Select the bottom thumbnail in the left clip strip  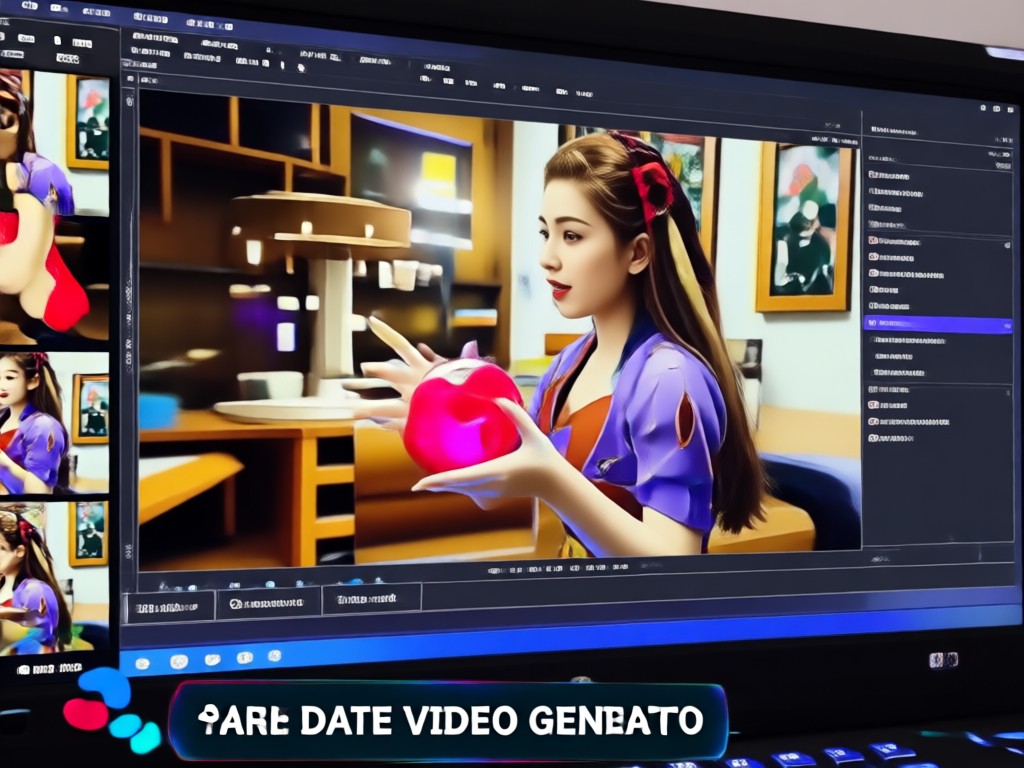(x=54, y=577)
